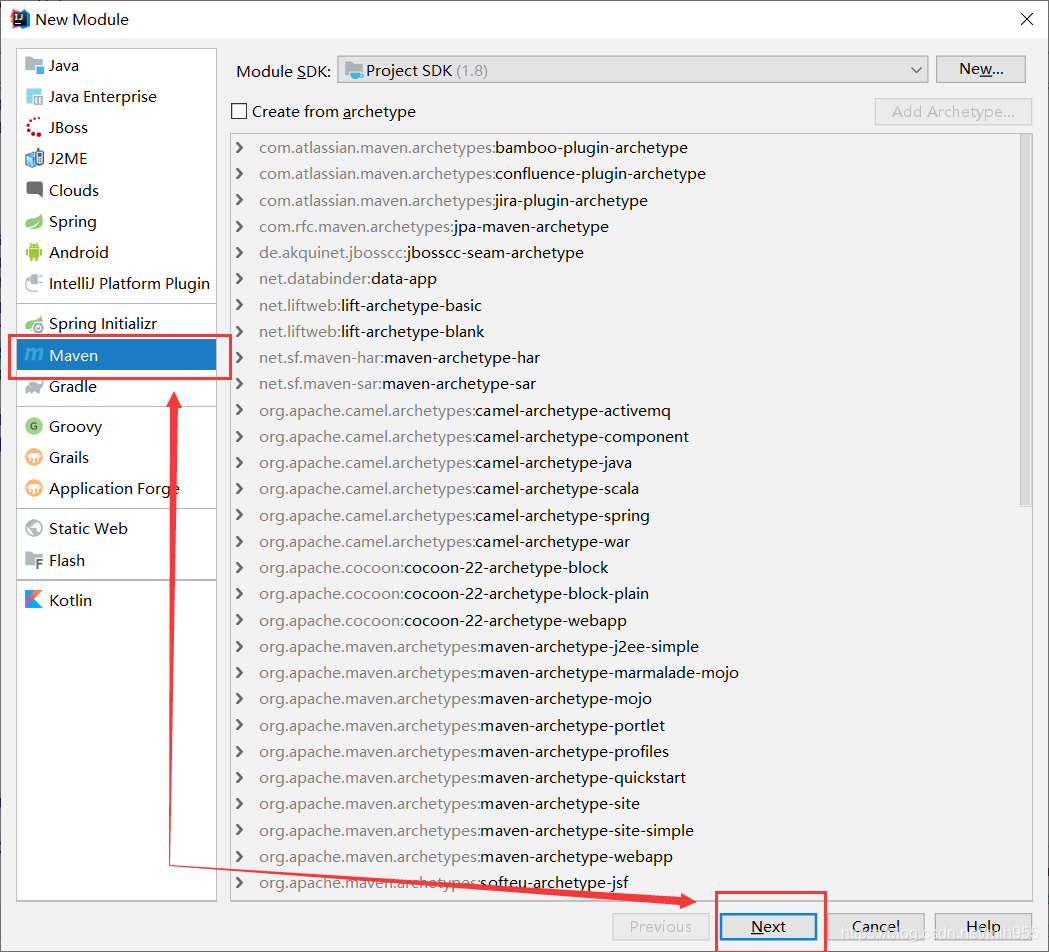This screenshot has width=1049, height=952.
Task: Select maven-archetype-sar row
Action: pos(625,384)
